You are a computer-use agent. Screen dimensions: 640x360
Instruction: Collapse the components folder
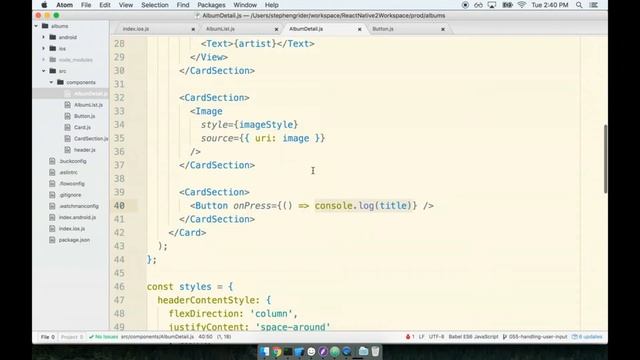tap(51, 82)
